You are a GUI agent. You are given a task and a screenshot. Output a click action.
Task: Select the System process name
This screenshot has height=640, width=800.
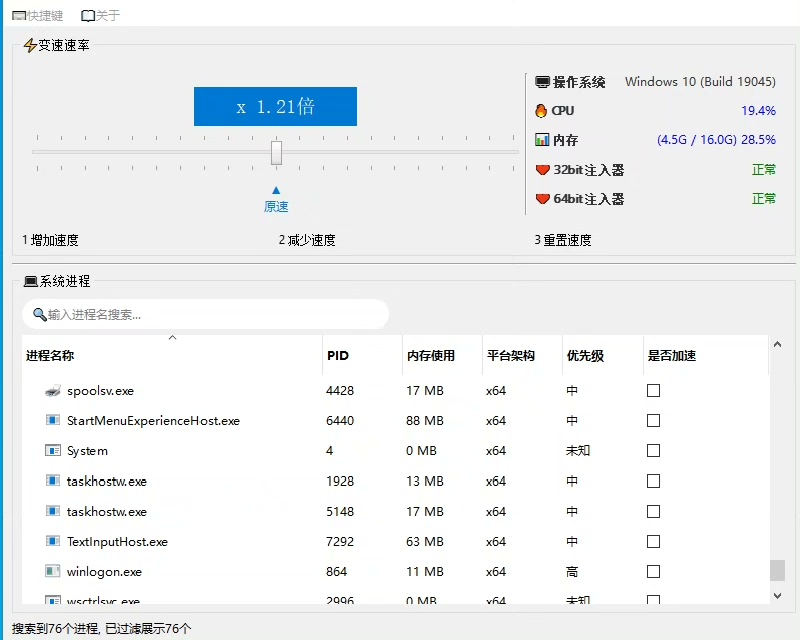[87, 451]
